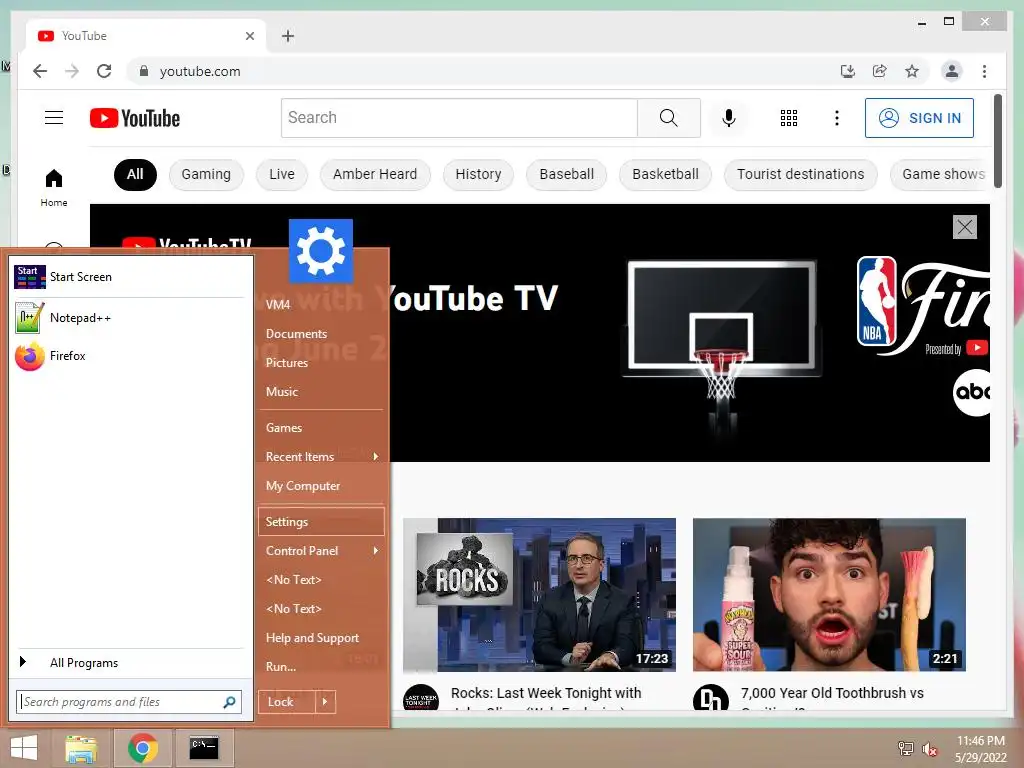Screen dimensions: 1024x768
Task: Click the search icon in Start menu search box
Action: [229, 702]
